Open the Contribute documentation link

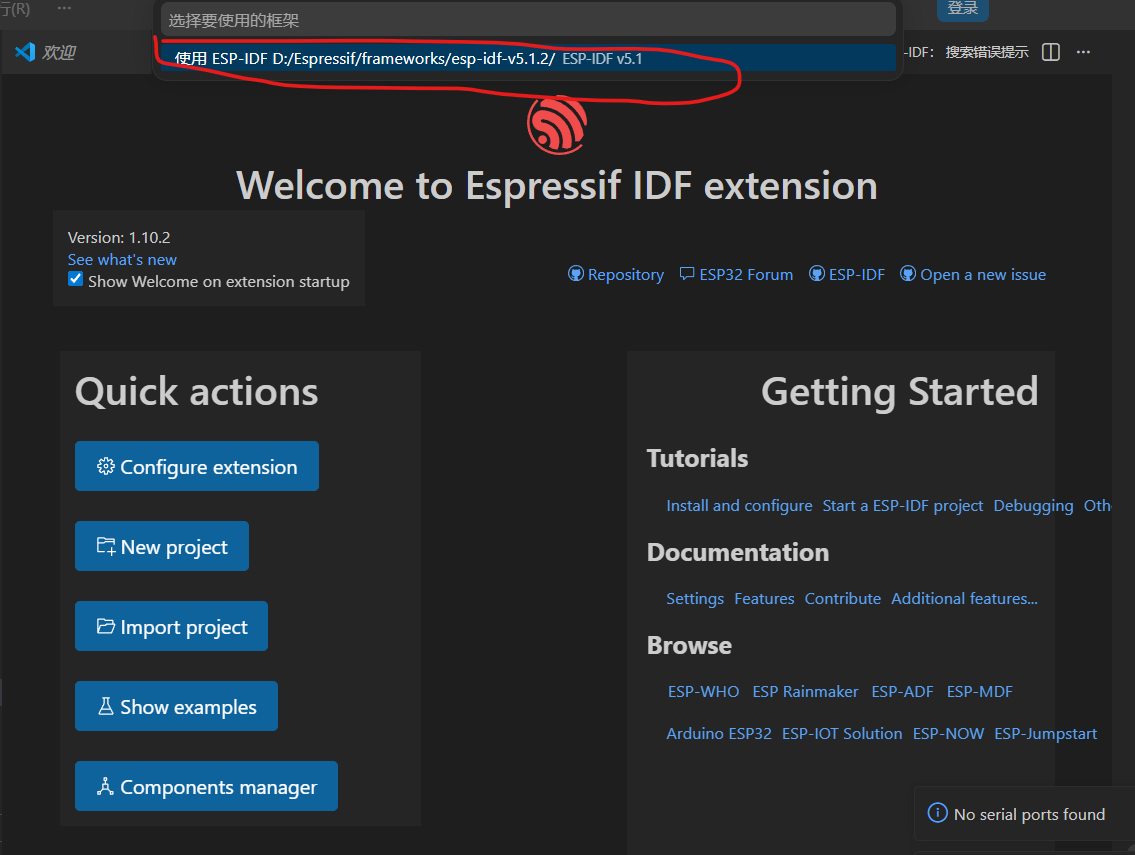pos(843,599)
